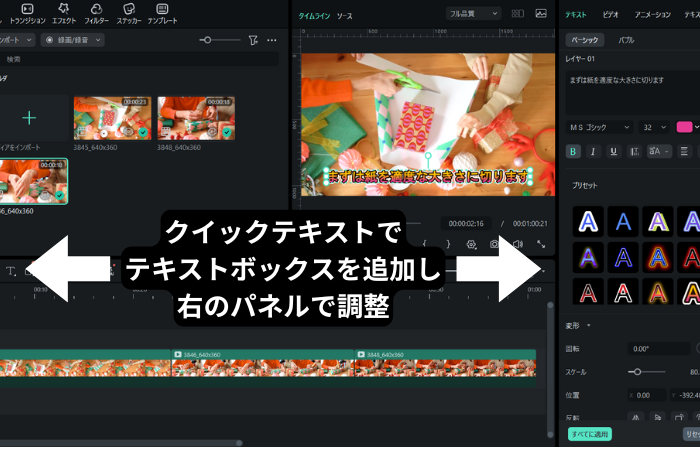Switch to the ベーシック text sub-tab

pyautogui.click(x=585, y=40)
